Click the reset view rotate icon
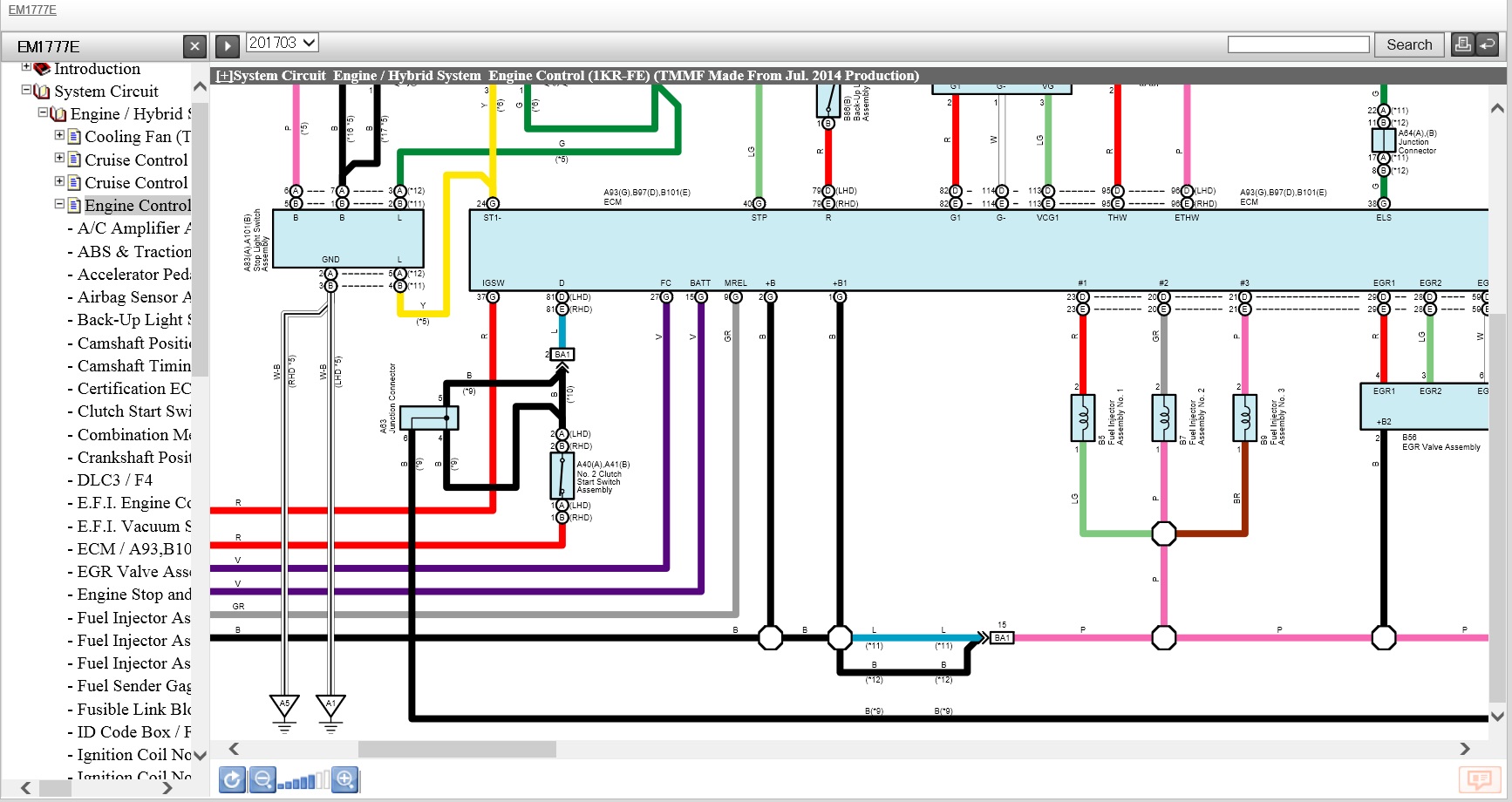Viewport: 1512px width, 802px height. click(232, 779)
